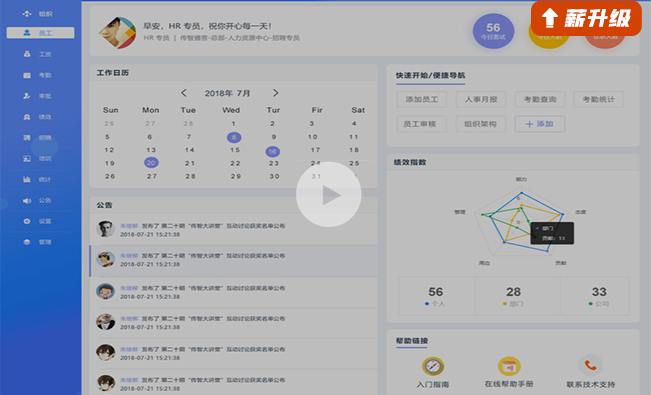Viewport: 651px width, 395px height.
Task: Click the 薪升级 orange upgrade banner
Action: pos(586,18)
